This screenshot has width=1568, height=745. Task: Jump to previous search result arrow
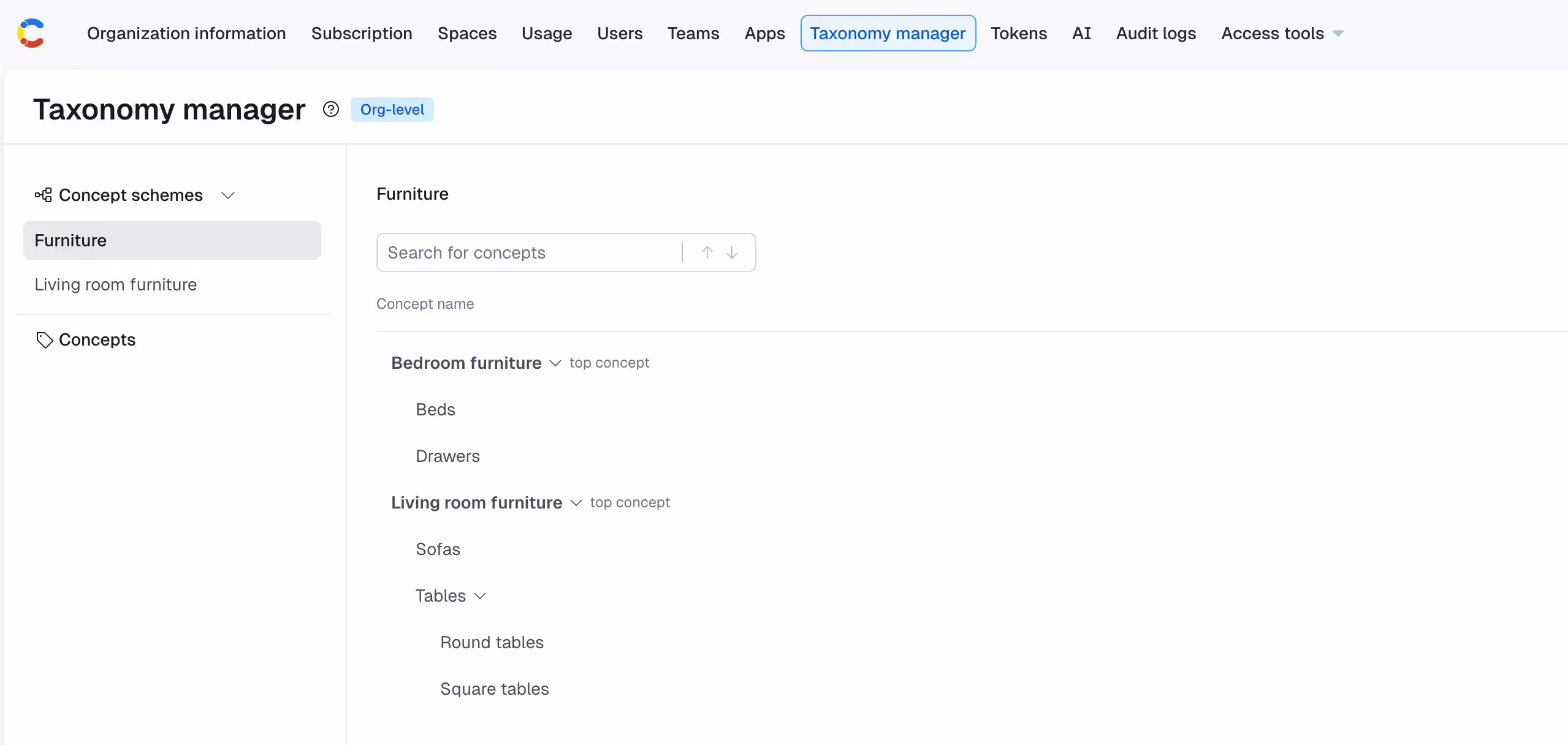point(707,252)
